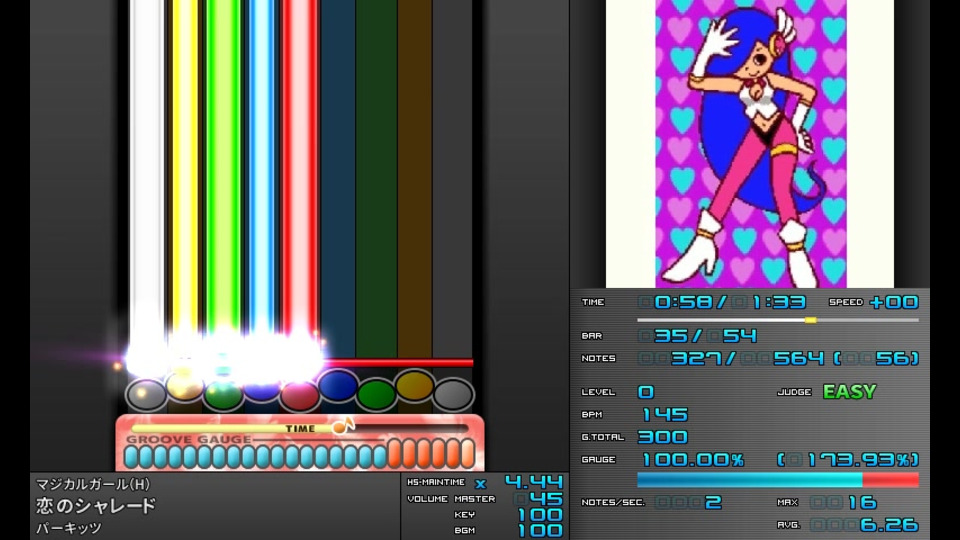The image size is (960, 540).
Task: Click the AVG. value 6.26
Action: [x=889, y=525]
